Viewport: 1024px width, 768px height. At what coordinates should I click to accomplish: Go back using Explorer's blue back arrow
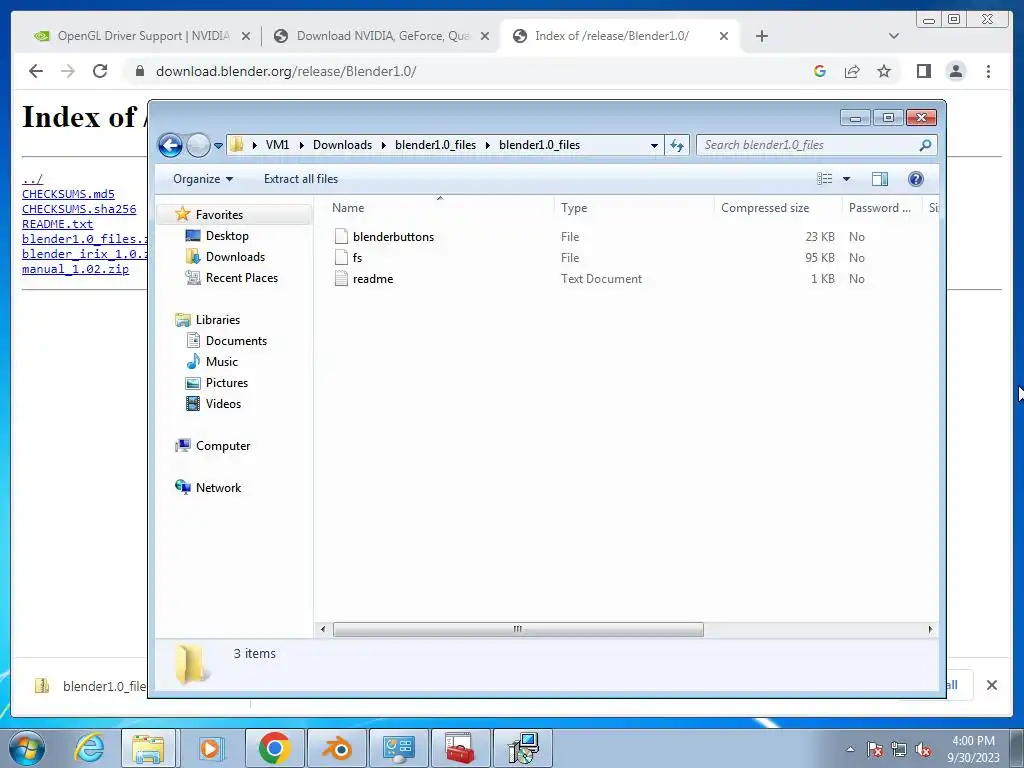pyautogui.click(x=170, y=145)
